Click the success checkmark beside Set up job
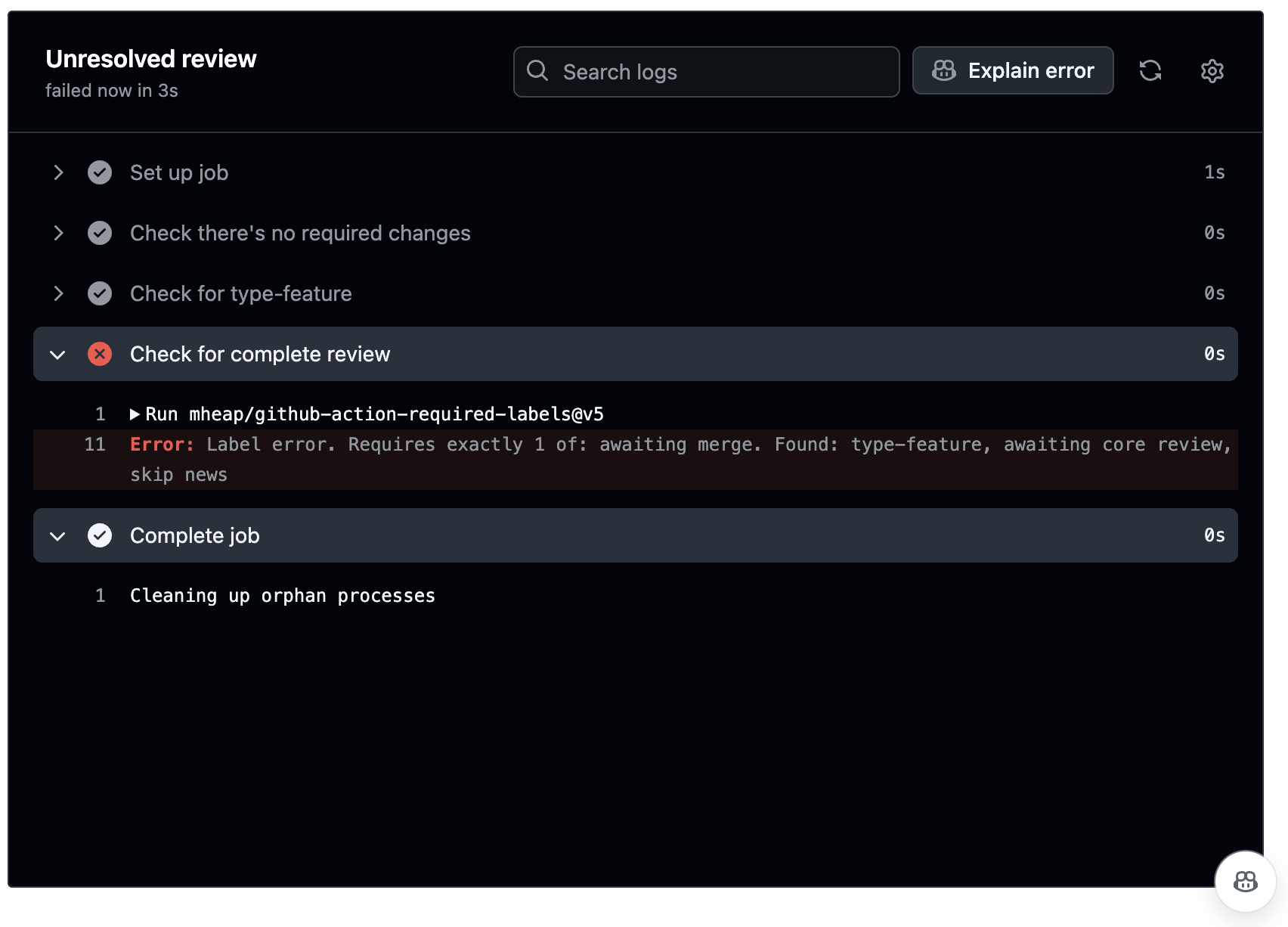The image size is (1288, 927). click(x=100, y=172)
